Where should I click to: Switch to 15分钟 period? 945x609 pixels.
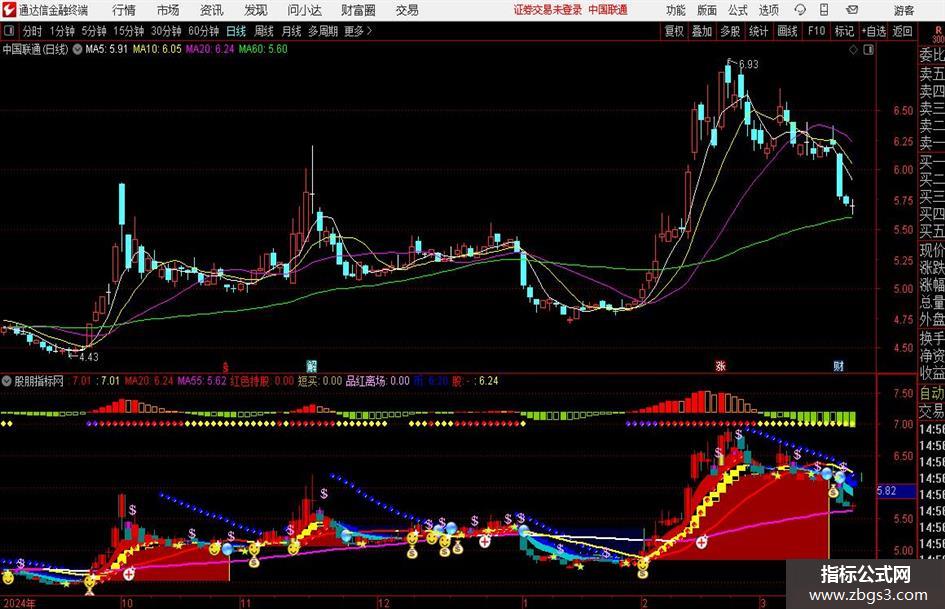click(129, 31)
